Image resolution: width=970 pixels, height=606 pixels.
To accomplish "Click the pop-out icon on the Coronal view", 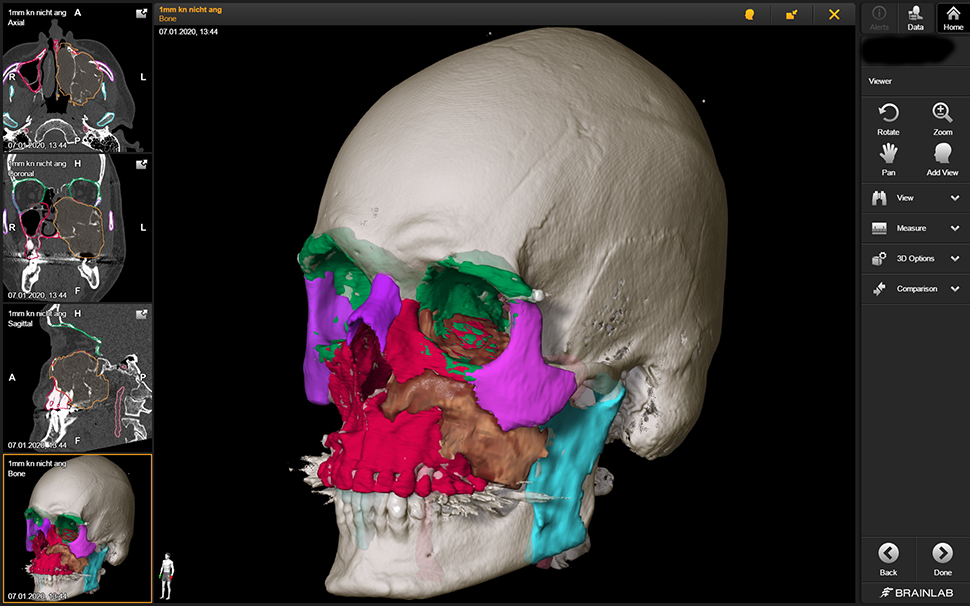I will [x=141, y=164].
